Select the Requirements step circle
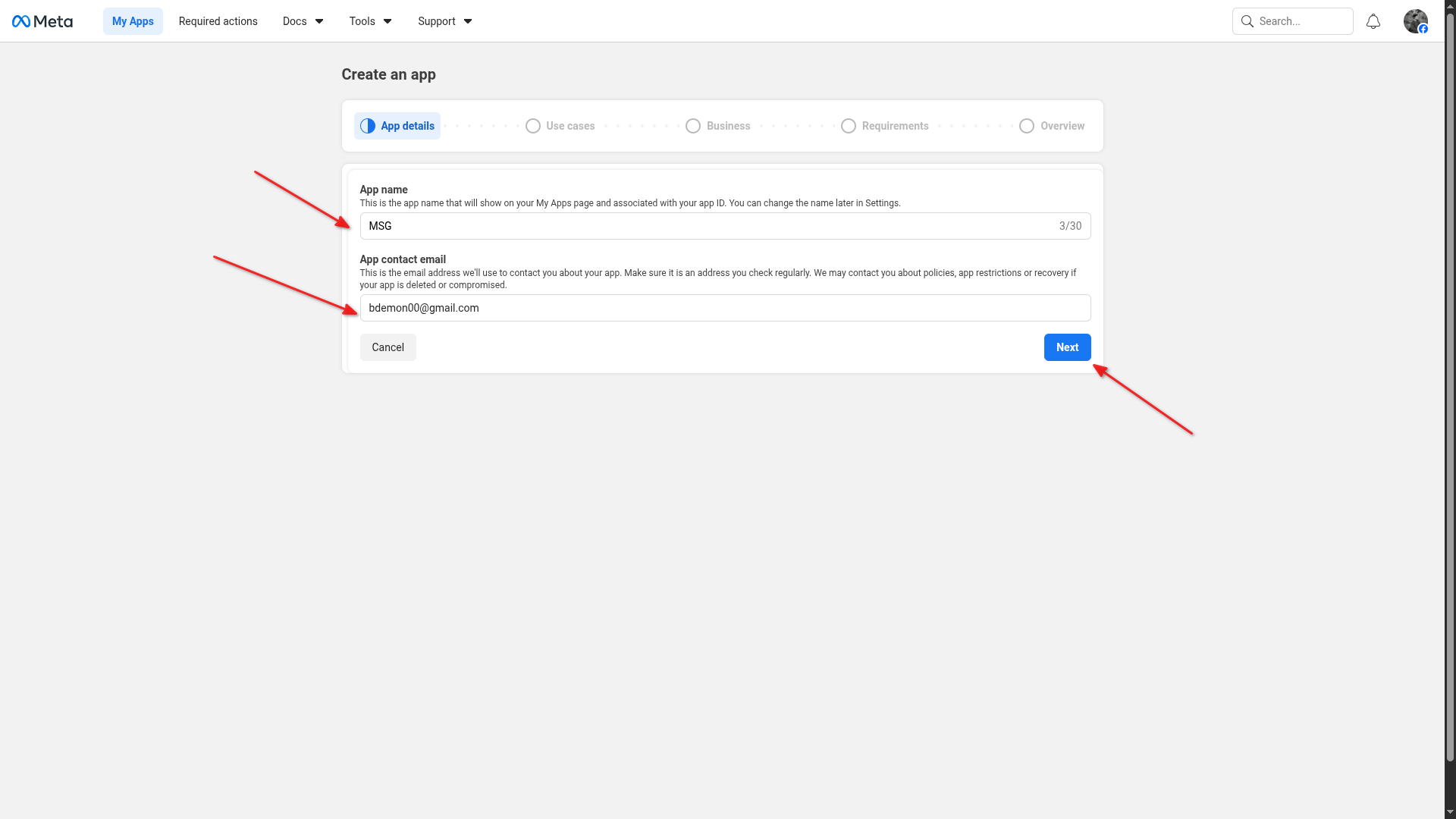 coord(849,126)
